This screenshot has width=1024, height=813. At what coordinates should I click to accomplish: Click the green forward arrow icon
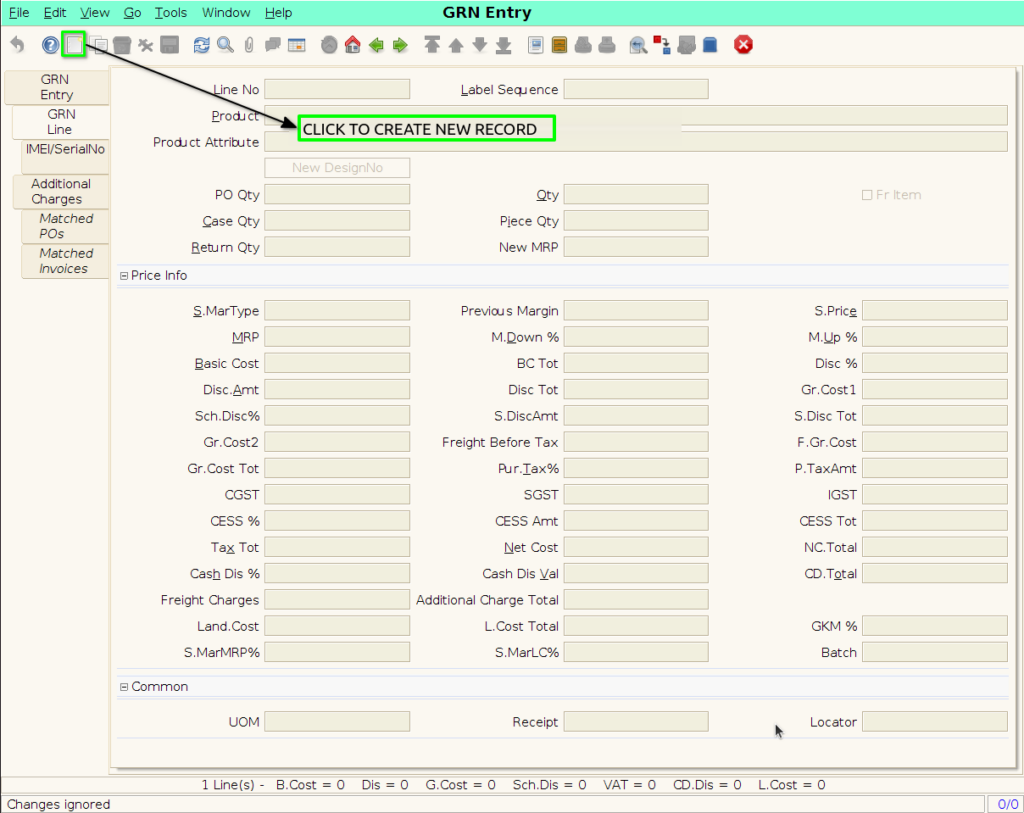(400, 45)
